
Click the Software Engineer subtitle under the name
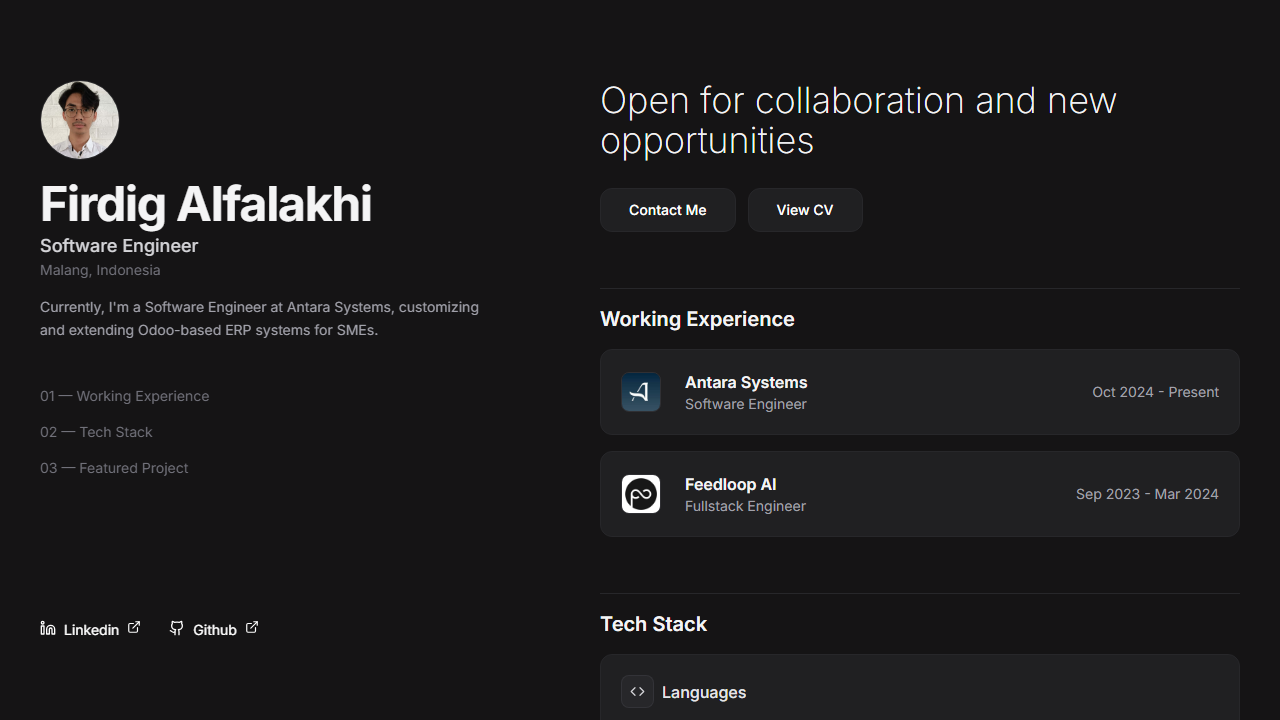coord(119,246)
